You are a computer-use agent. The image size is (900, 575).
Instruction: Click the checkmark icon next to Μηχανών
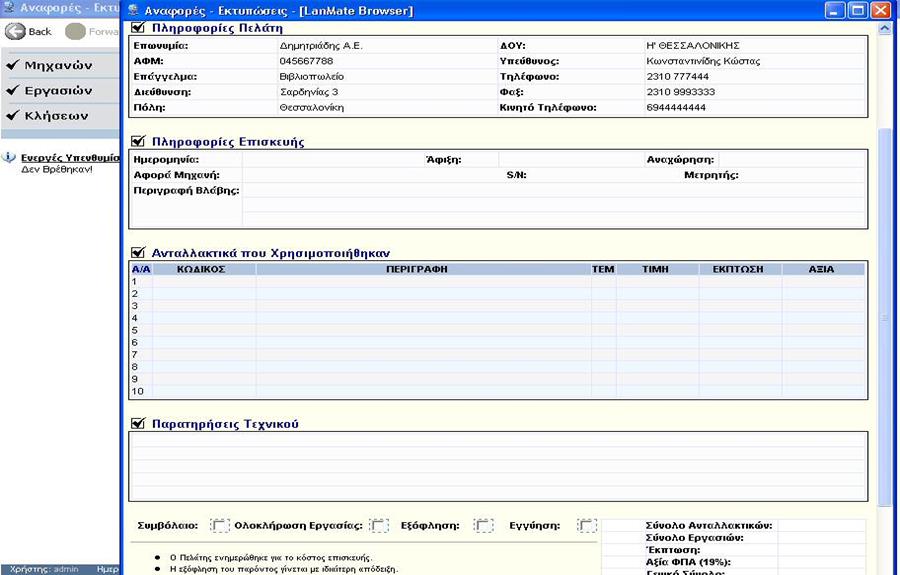[x=13, y=65]
